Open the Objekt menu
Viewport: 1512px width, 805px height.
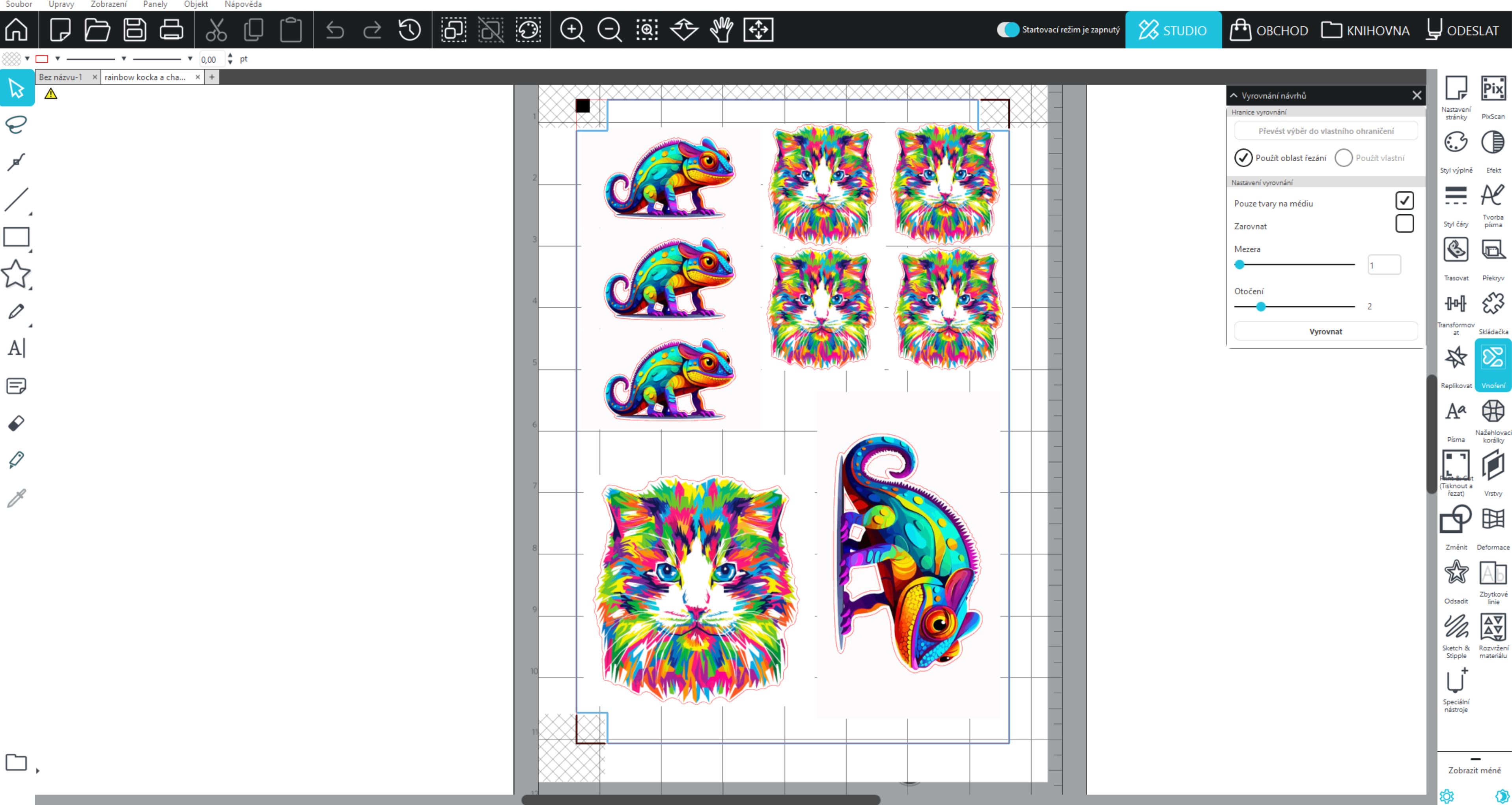point(196,5)
